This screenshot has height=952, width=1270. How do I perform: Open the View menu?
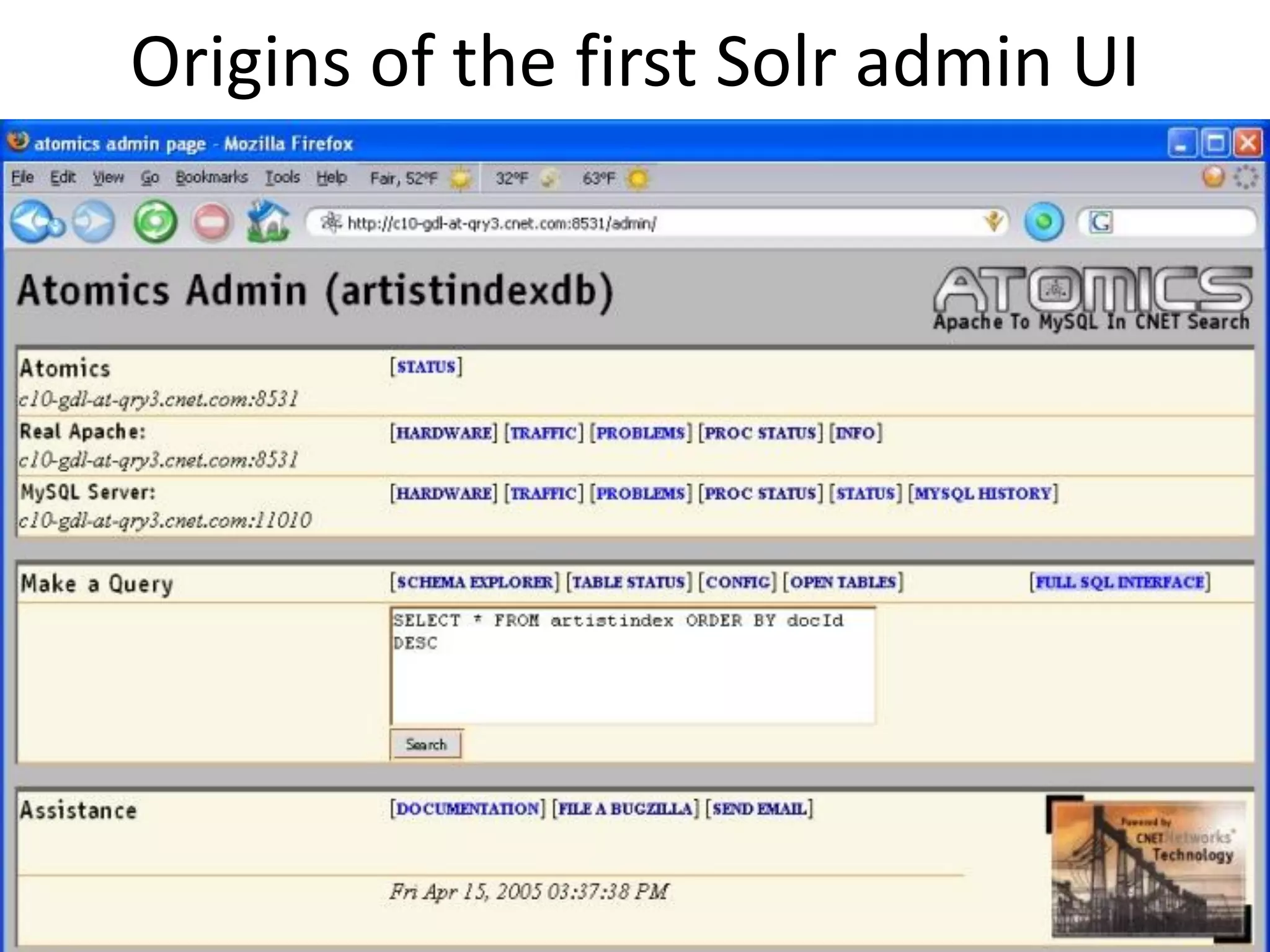coord(109,178)
